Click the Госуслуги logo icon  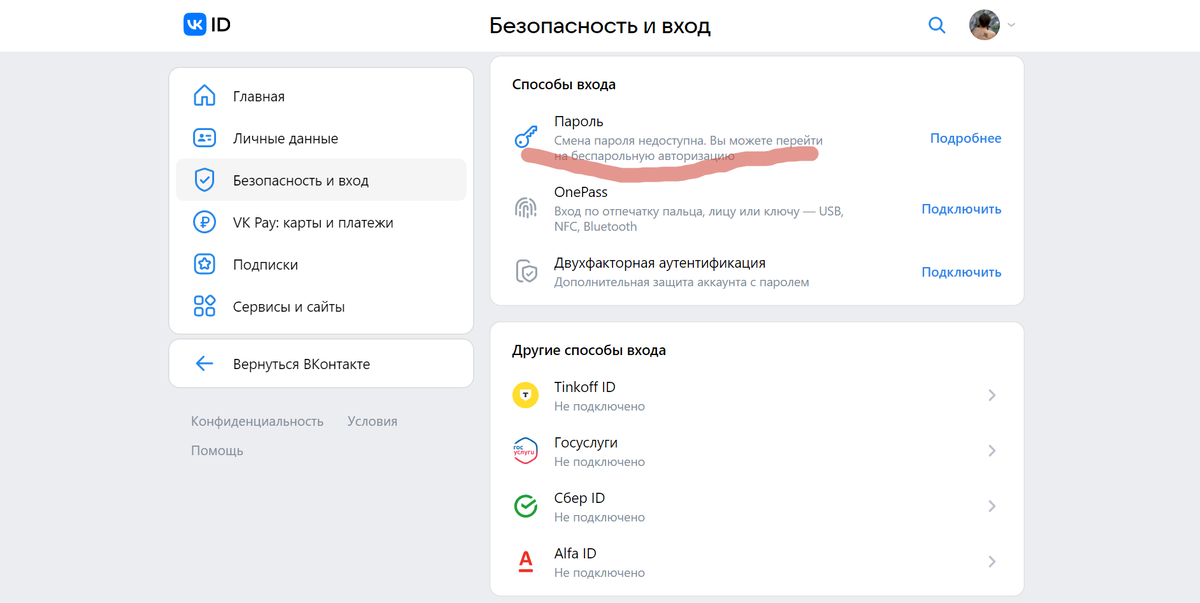(525, 451)
